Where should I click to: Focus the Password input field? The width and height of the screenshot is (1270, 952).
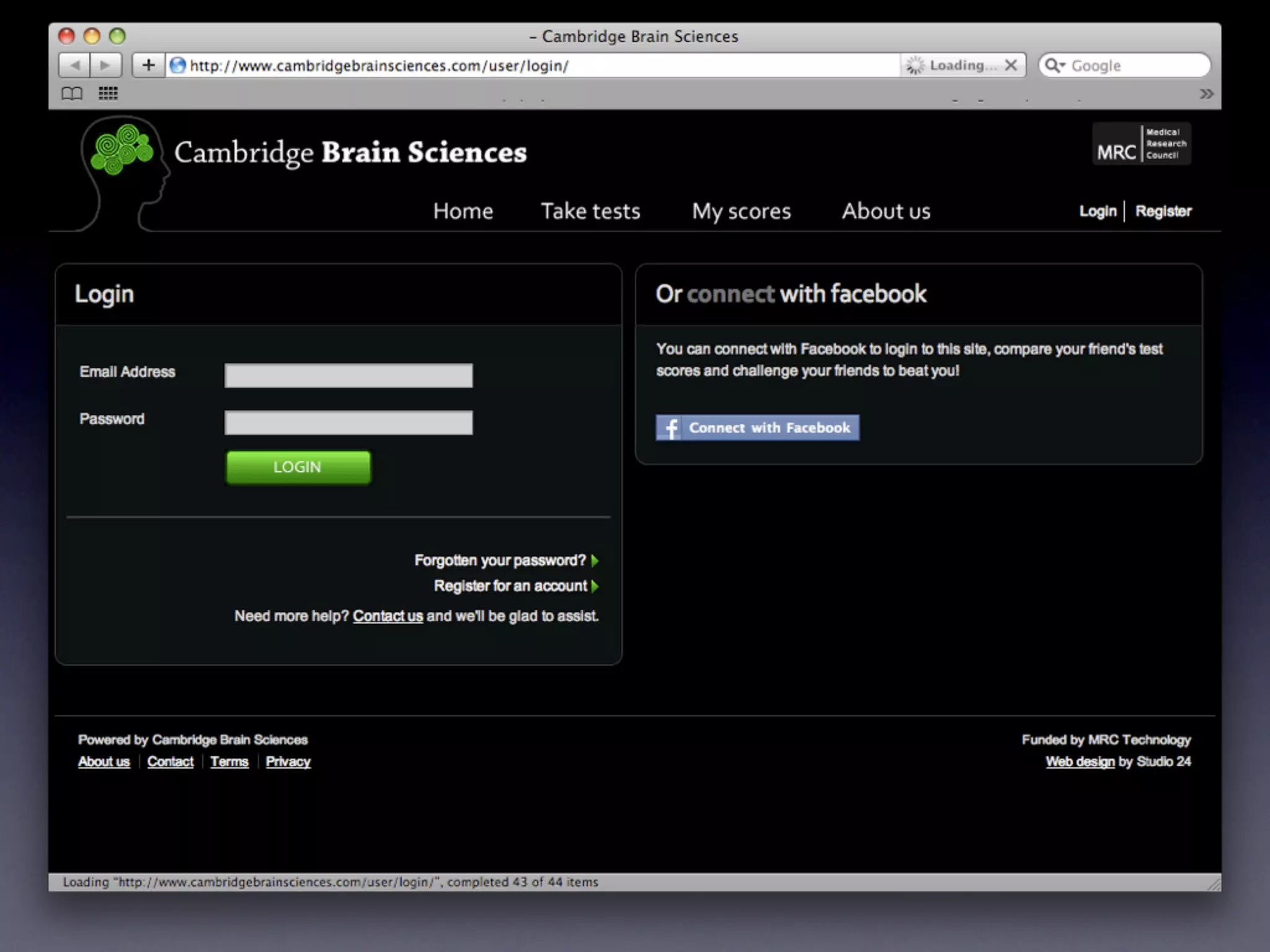349,423
